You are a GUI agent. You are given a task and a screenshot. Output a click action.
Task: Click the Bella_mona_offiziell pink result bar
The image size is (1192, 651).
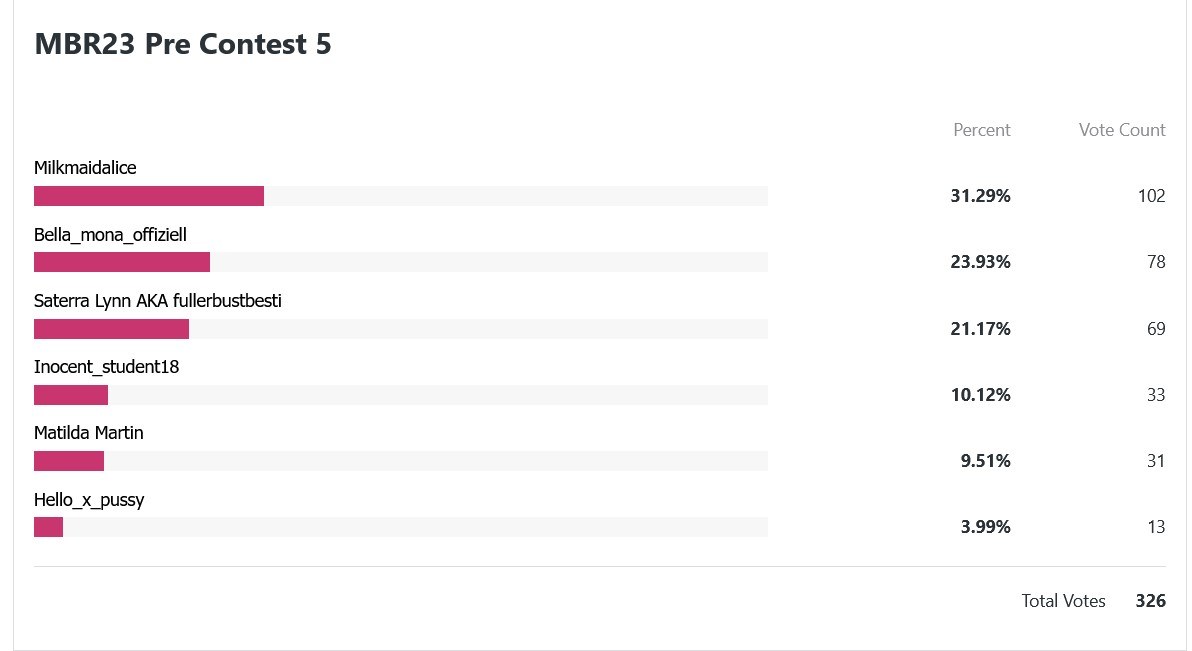122,262
